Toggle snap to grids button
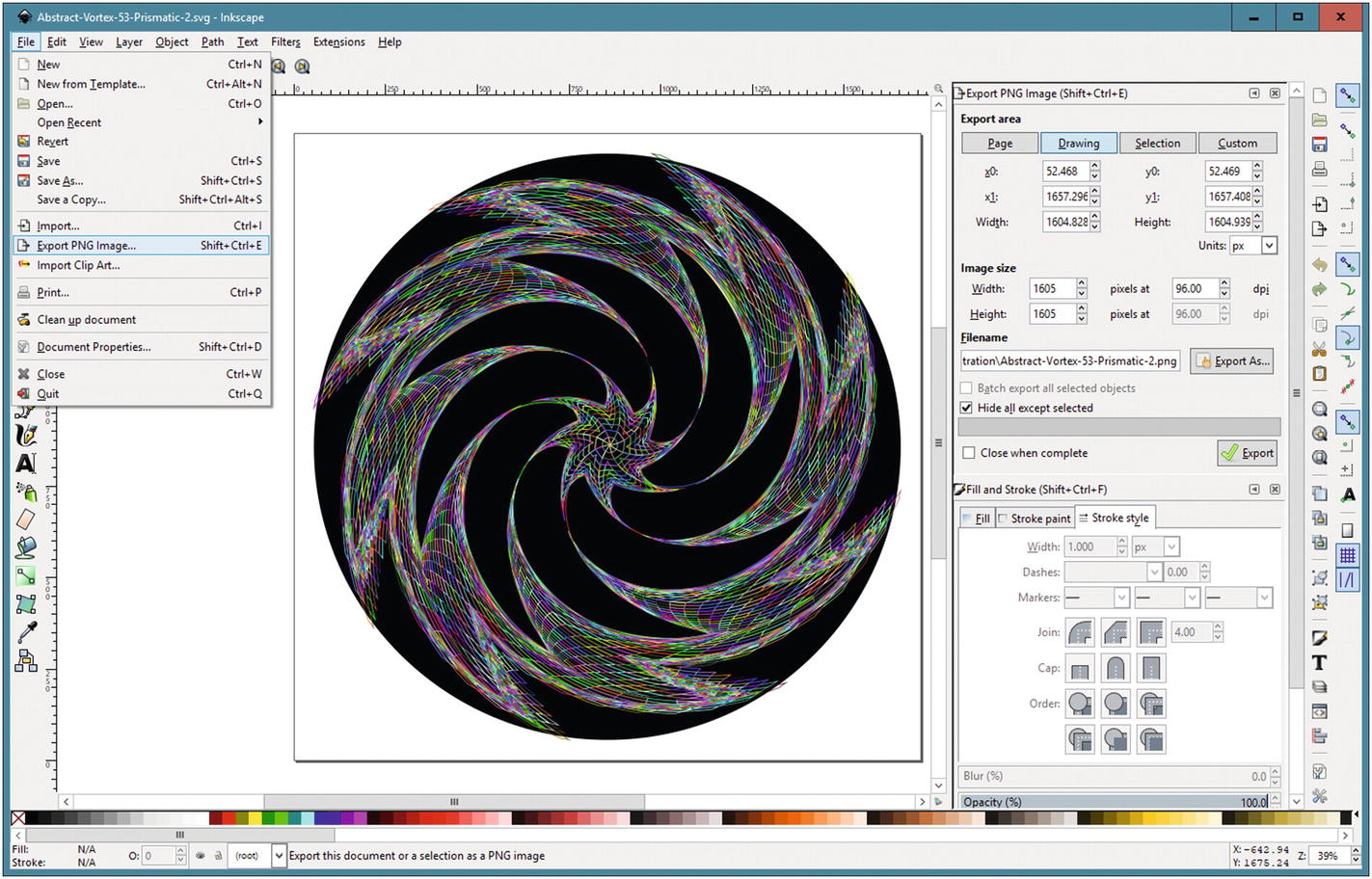The image size is (1372, 879). pyautogui.click(x=1348, y=556)
